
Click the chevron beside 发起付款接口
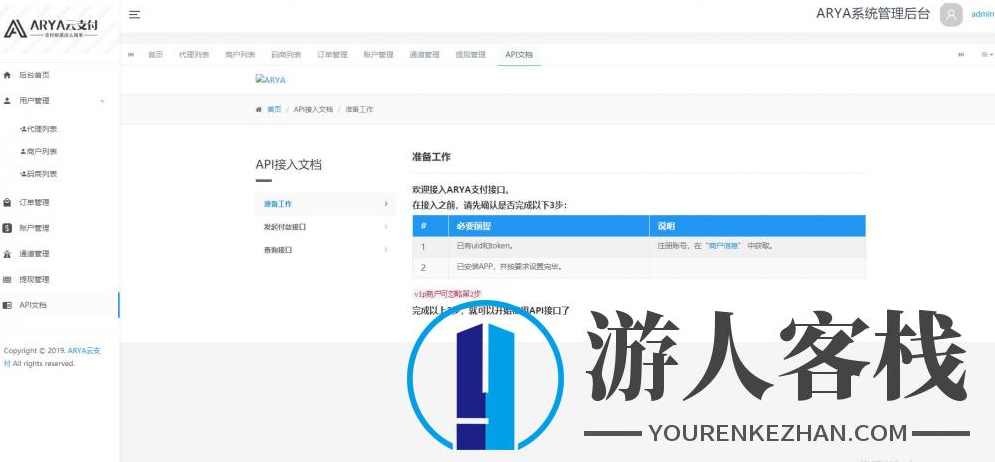[x=386, y=227]
